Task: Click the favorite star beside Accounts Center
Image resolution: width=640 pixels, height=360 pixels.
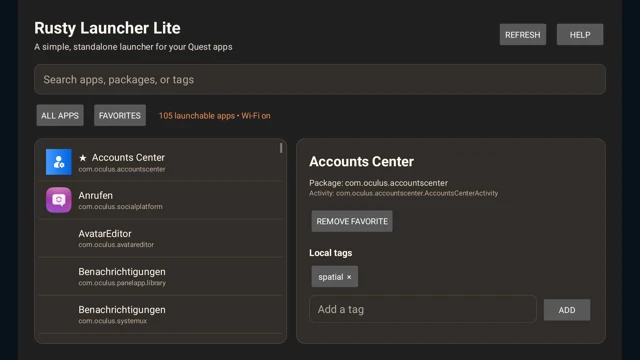Action: tap(83, 158)
